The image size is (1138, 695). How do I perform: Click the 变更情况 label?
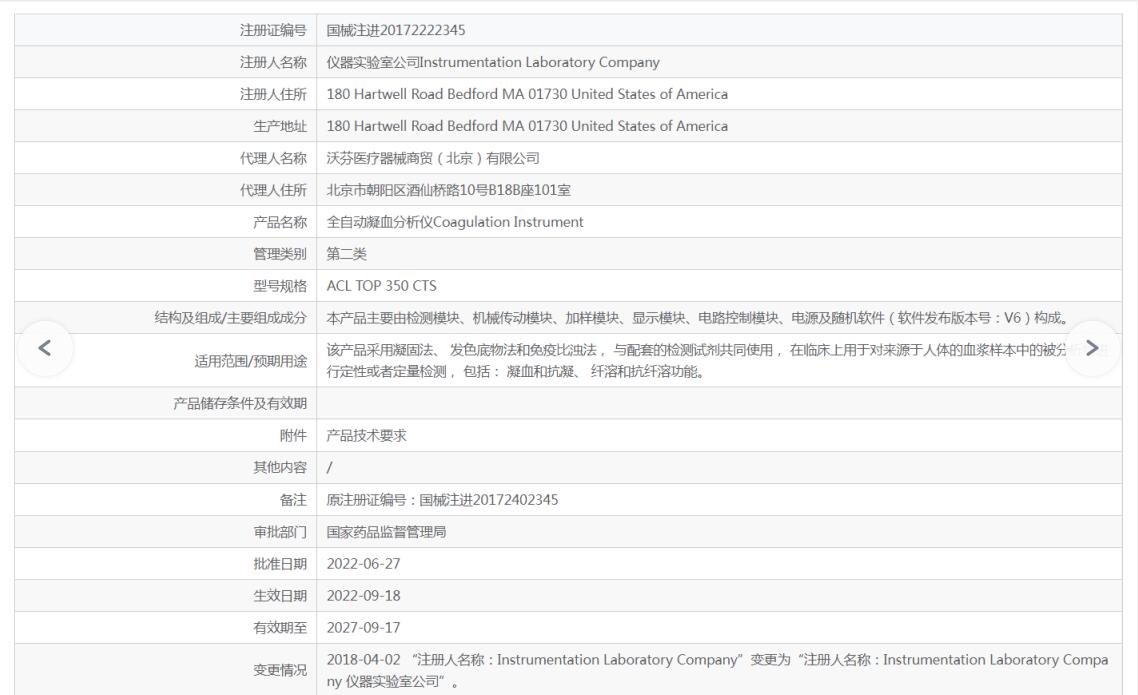coord(279,670)
